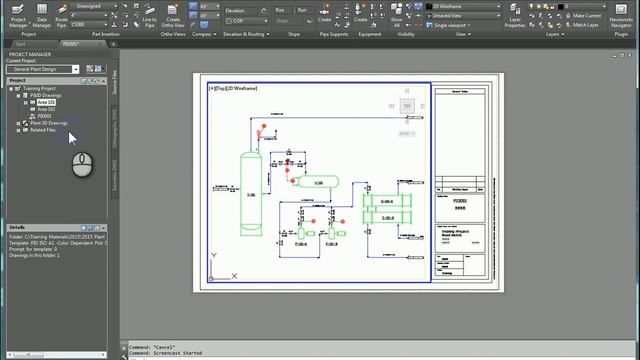Toggle the top compass snap button
The image size is (640, 360).
point(193,6)
